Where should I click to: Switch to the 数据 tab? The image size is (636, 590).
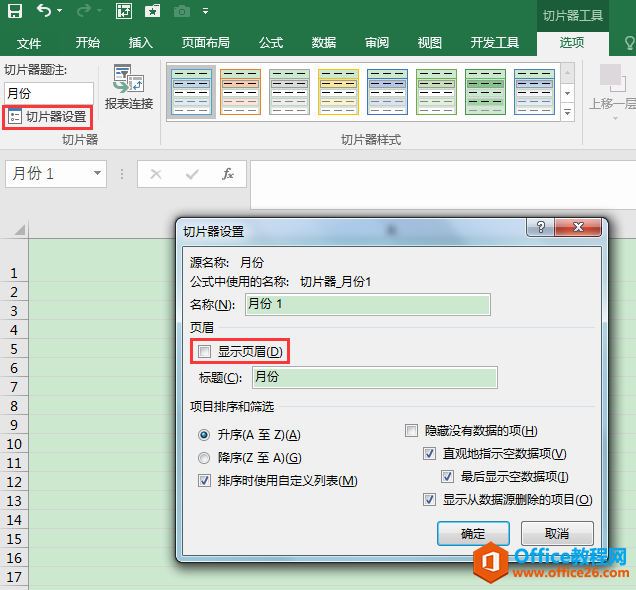(x=324, y=43)
